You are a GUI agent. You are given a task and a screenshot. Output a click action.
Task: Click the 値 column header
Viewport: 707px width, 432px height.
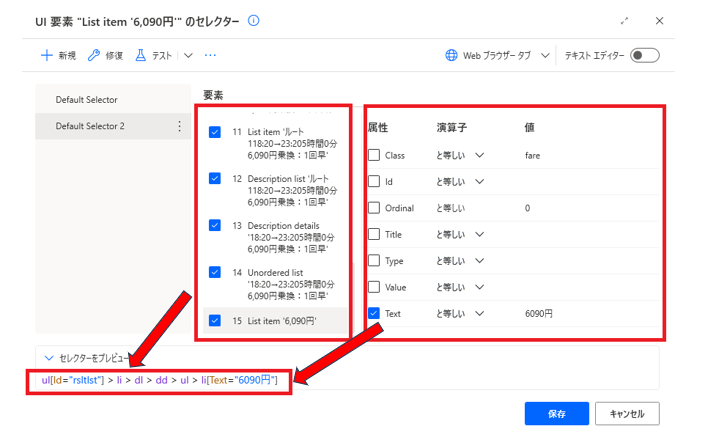point(529,128)
